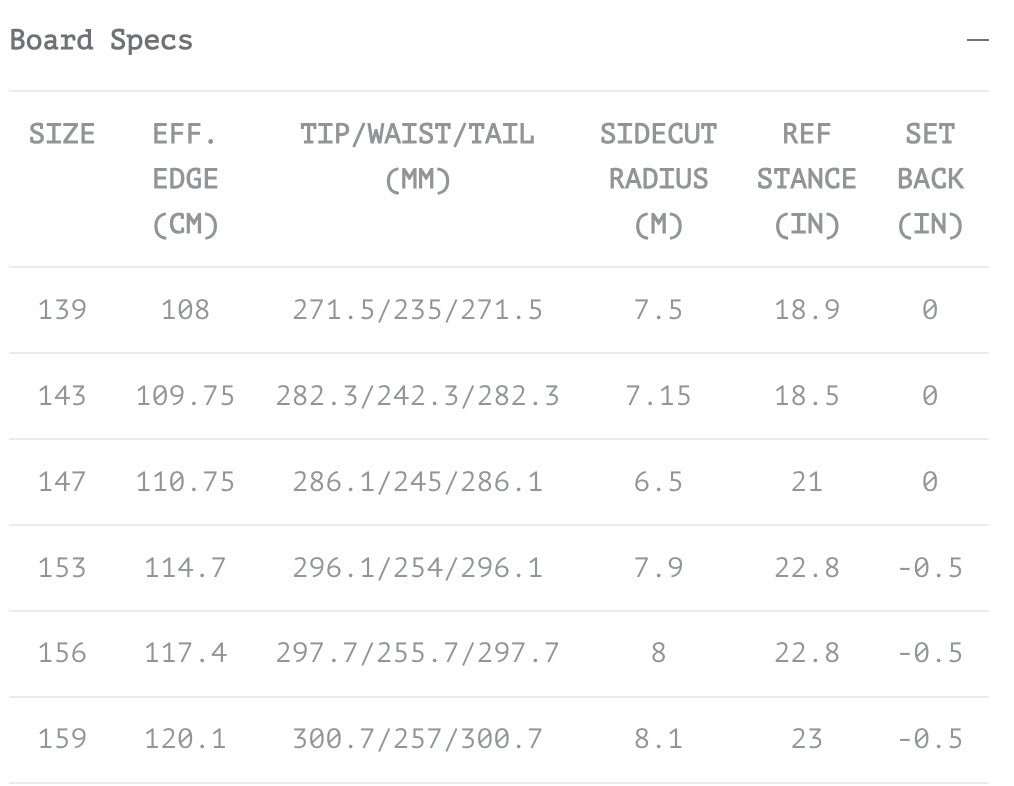Click the SET BACK (IN) header
Image resolution: width=1014 pixels, height=786 pixels.
930,179
